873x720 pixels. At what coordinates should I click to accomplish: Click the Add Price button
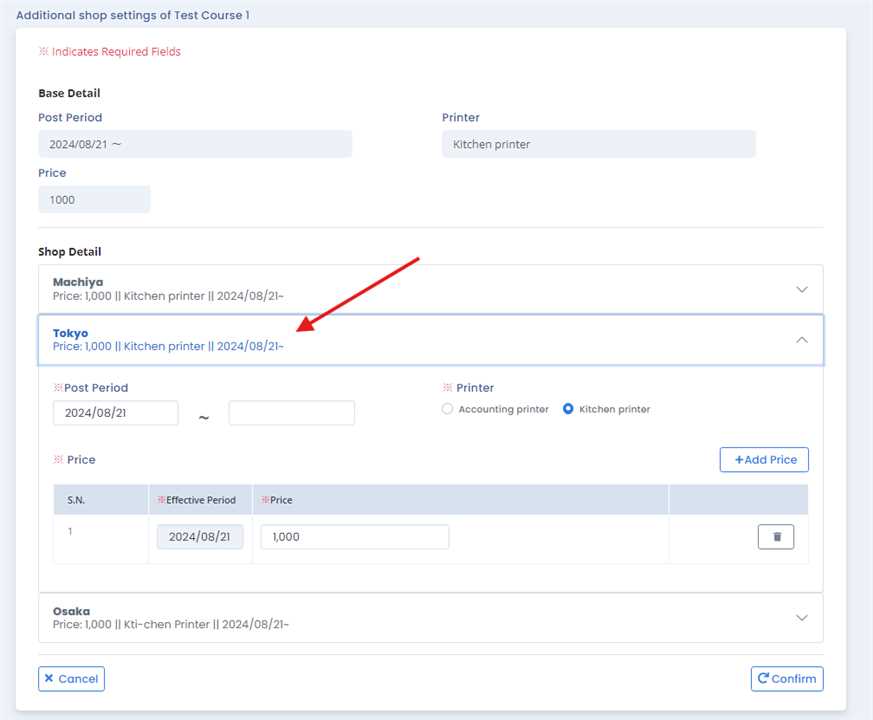(764, 460)
